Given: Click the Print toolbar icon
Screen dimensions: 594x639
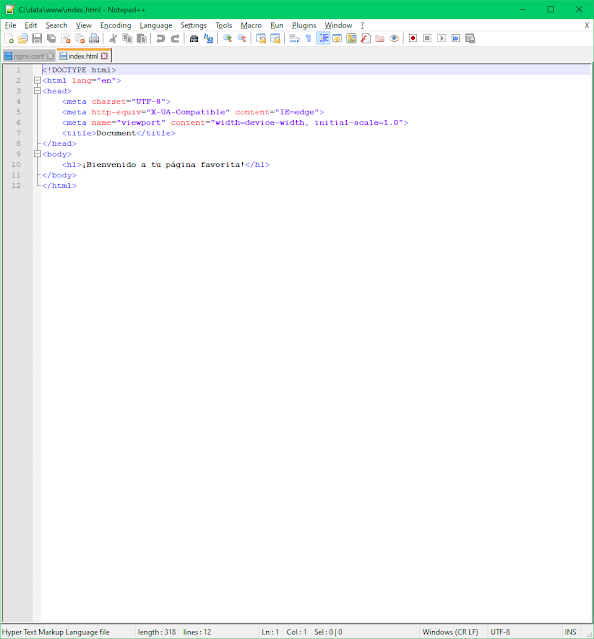Looking at the screenshot, I should pyautogui.click(x=94, y=39).
